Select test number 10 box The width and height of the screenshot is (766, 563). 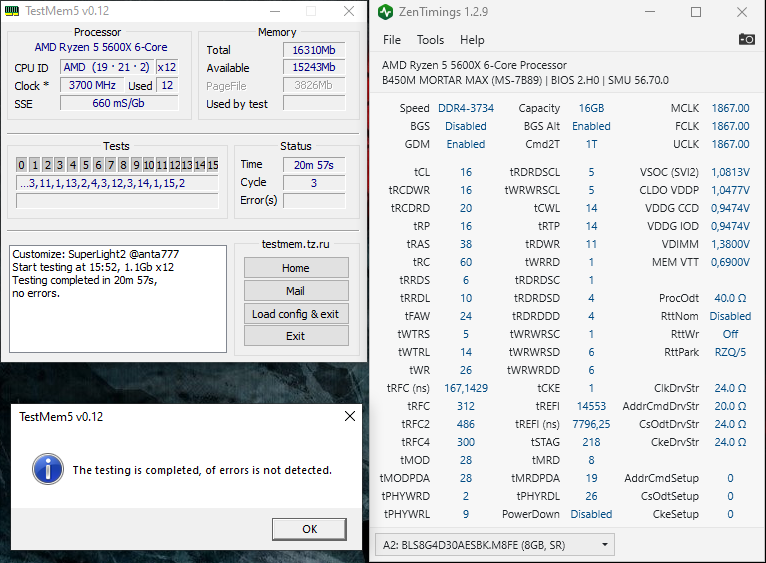point(149,165)
